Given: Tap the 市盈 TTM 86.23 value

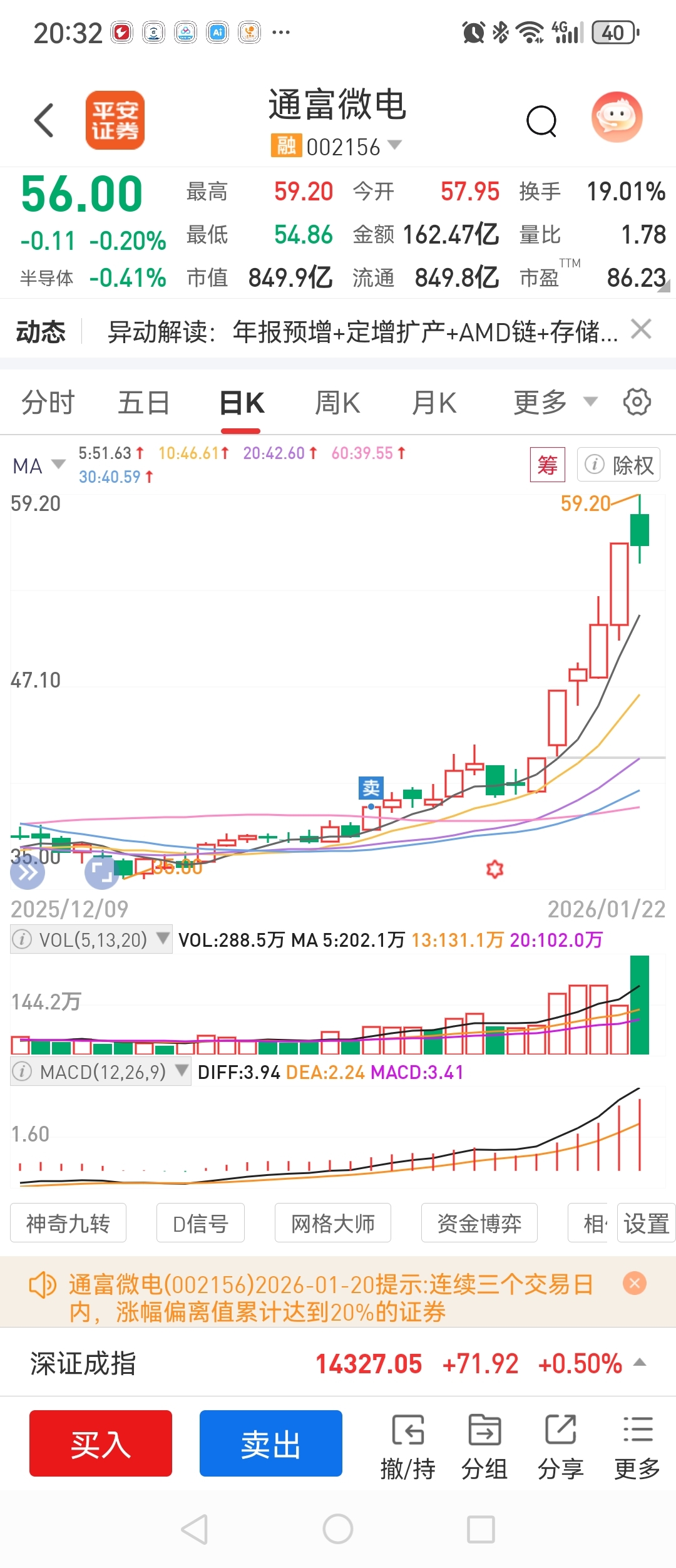Looking at the screenshot, I should point(636,277).
